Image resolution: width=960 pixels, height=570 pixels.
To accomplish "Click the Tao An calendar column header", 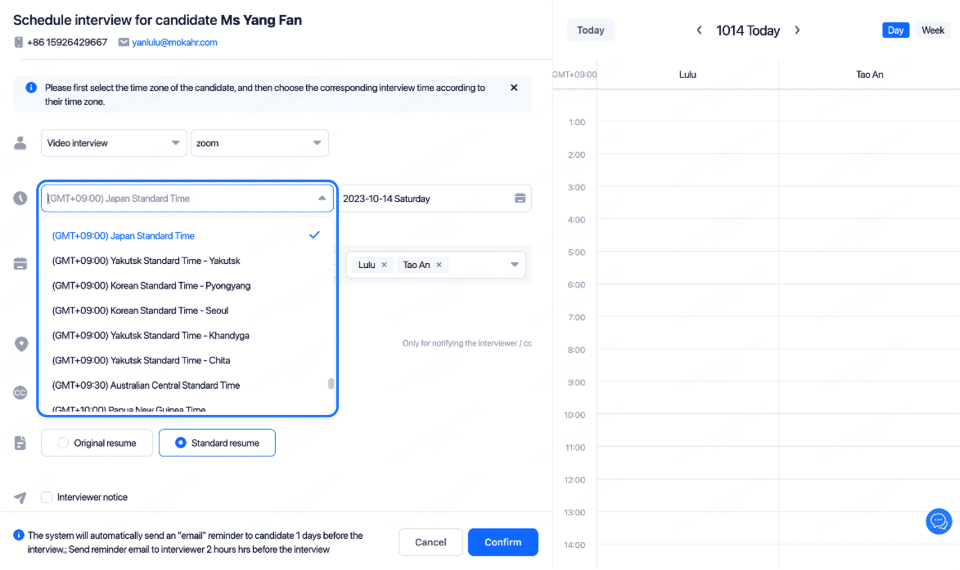I will [x=869, y=75].
